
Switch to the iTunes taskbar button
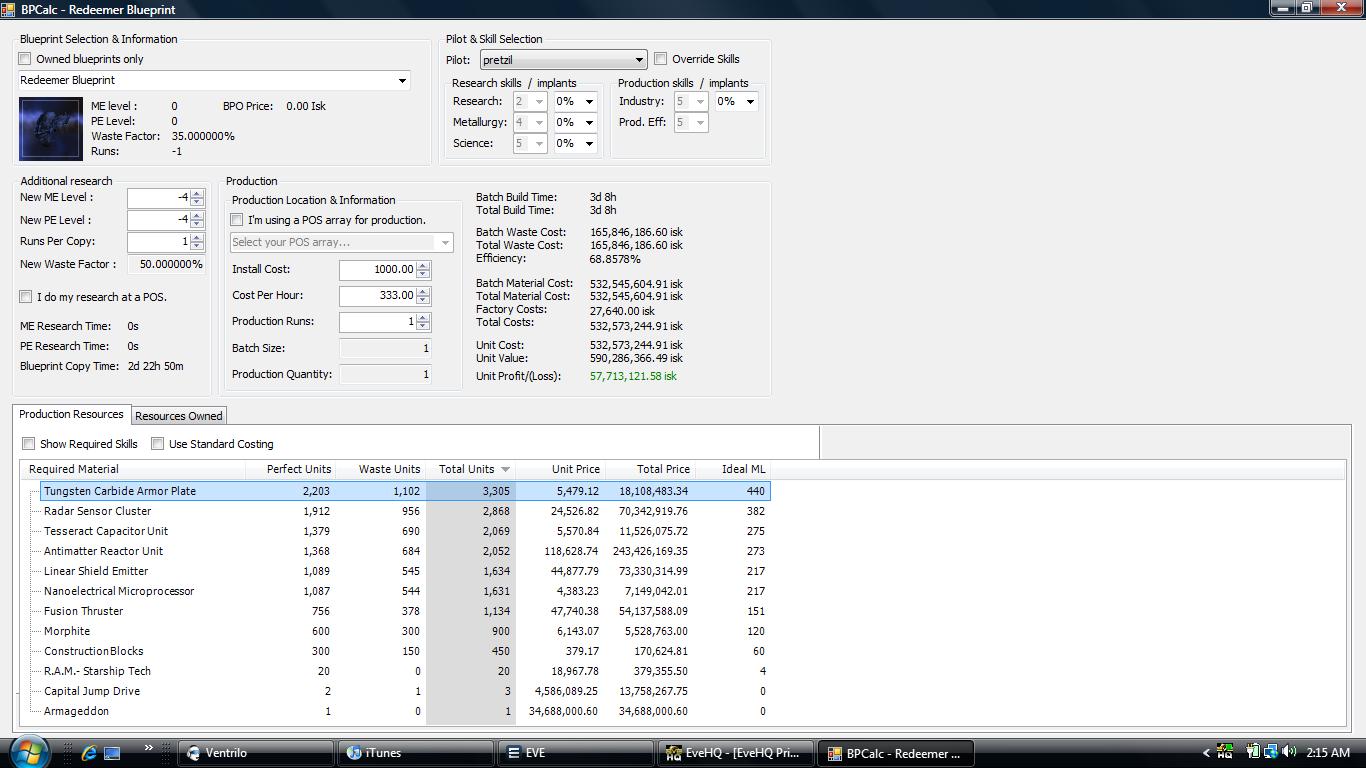click(x=416, y=753)
